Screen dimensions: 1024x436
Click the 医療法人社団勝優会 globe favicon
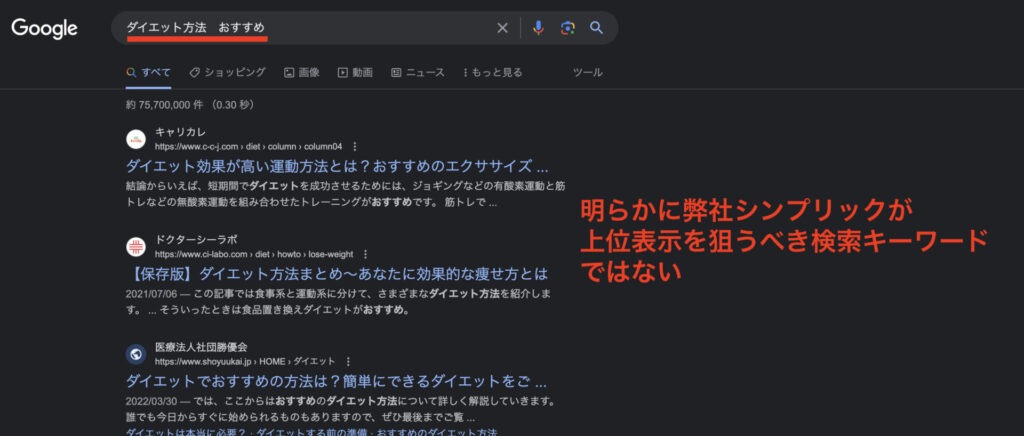(x=136, y=353)
